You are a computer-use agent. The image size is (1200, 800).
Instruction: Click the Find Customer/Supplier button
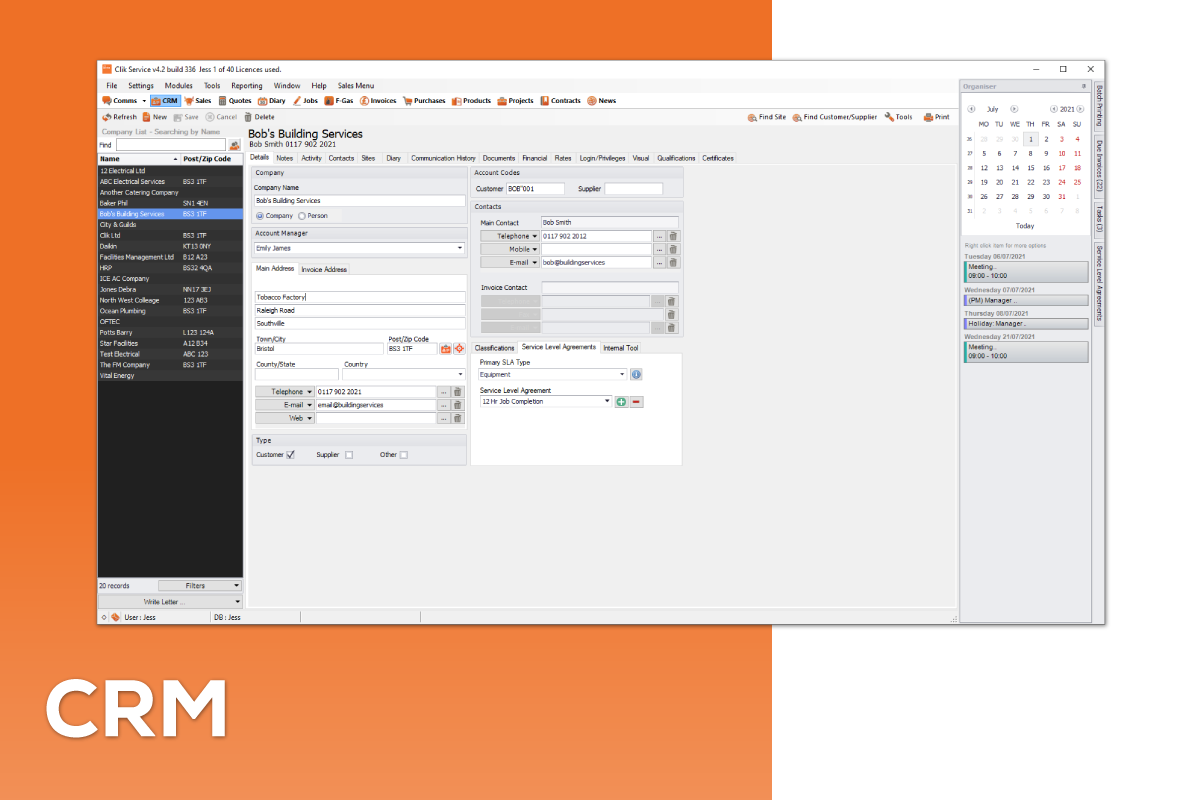pyautogui.click(x=835, y=117)
